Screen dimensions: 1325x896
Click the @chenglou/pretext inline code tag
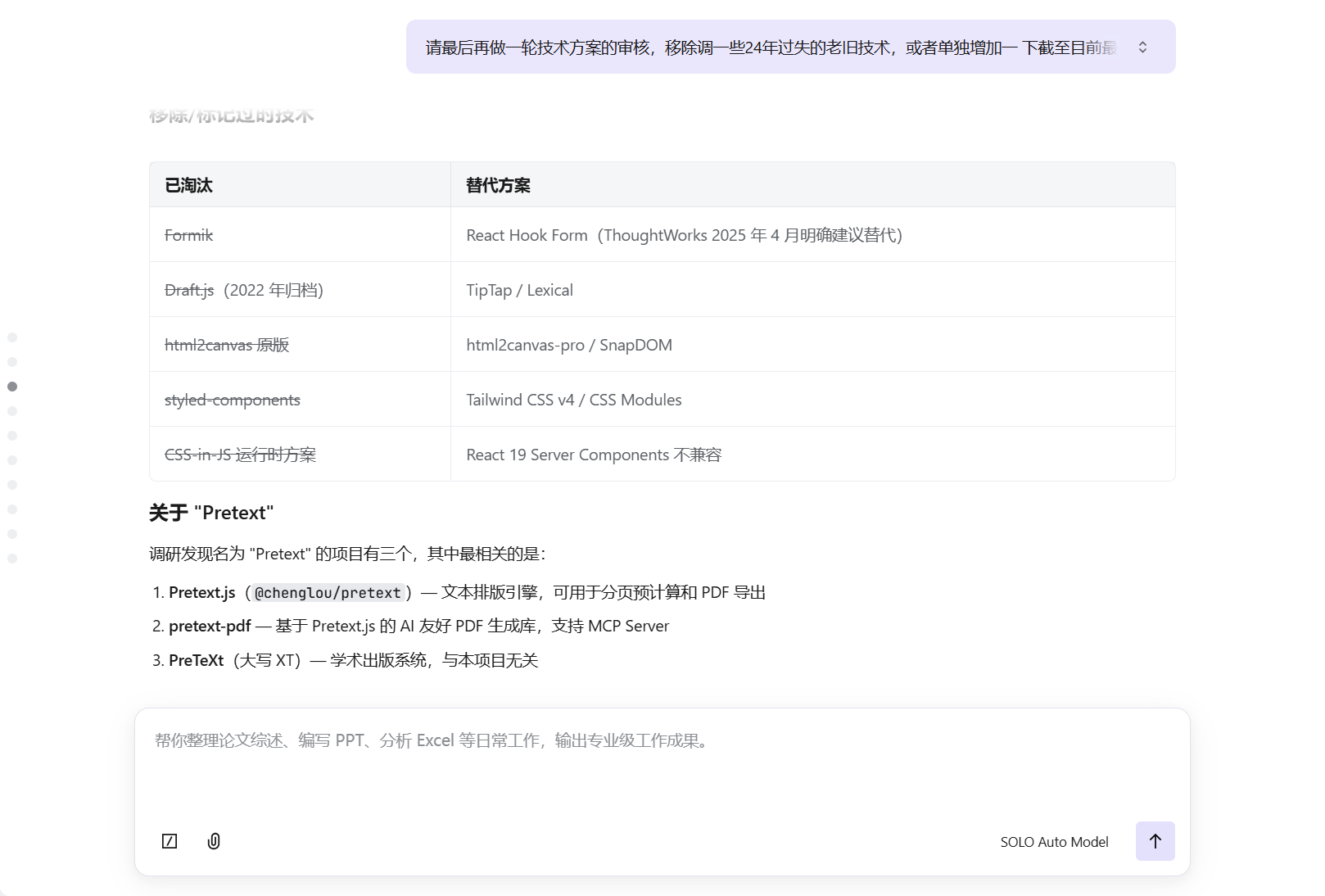(328, 593)
